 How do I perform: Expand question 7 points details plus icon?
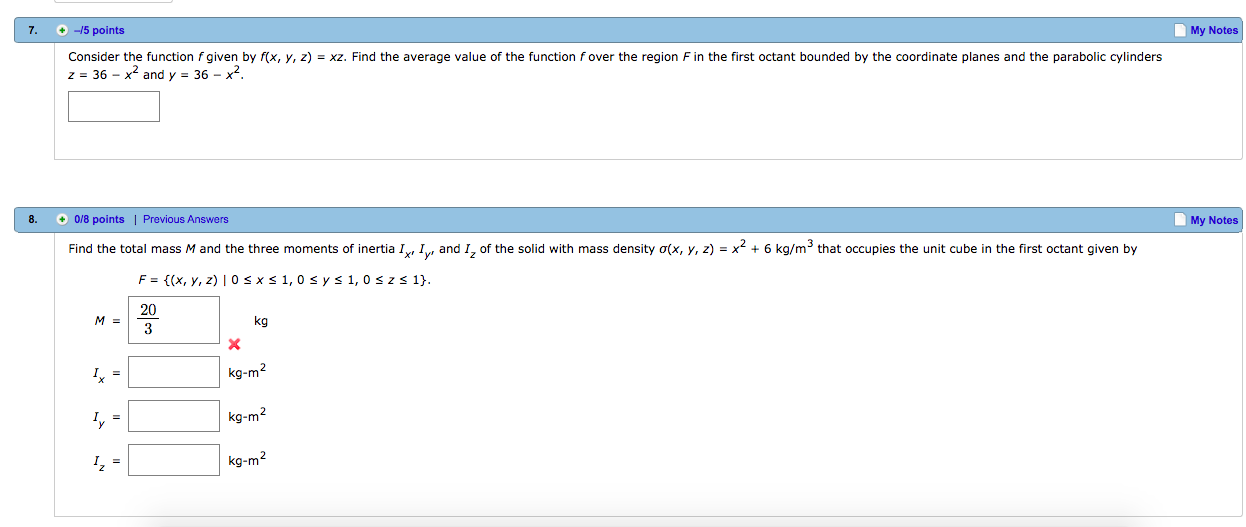63,30
